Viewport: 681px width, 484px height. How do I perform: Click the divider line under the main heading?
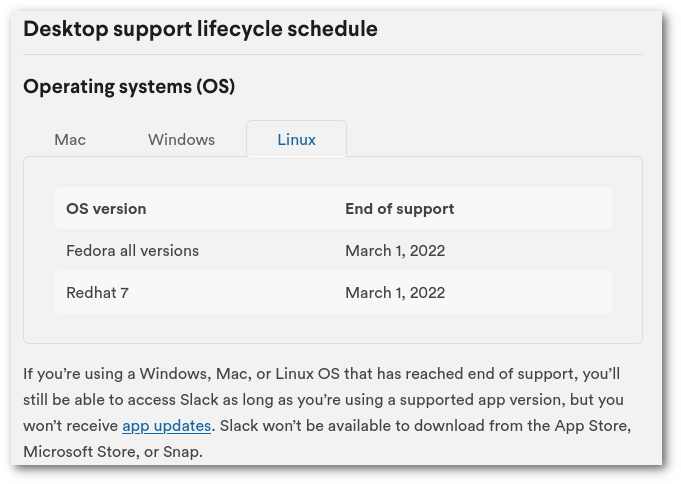coord(333,55)
